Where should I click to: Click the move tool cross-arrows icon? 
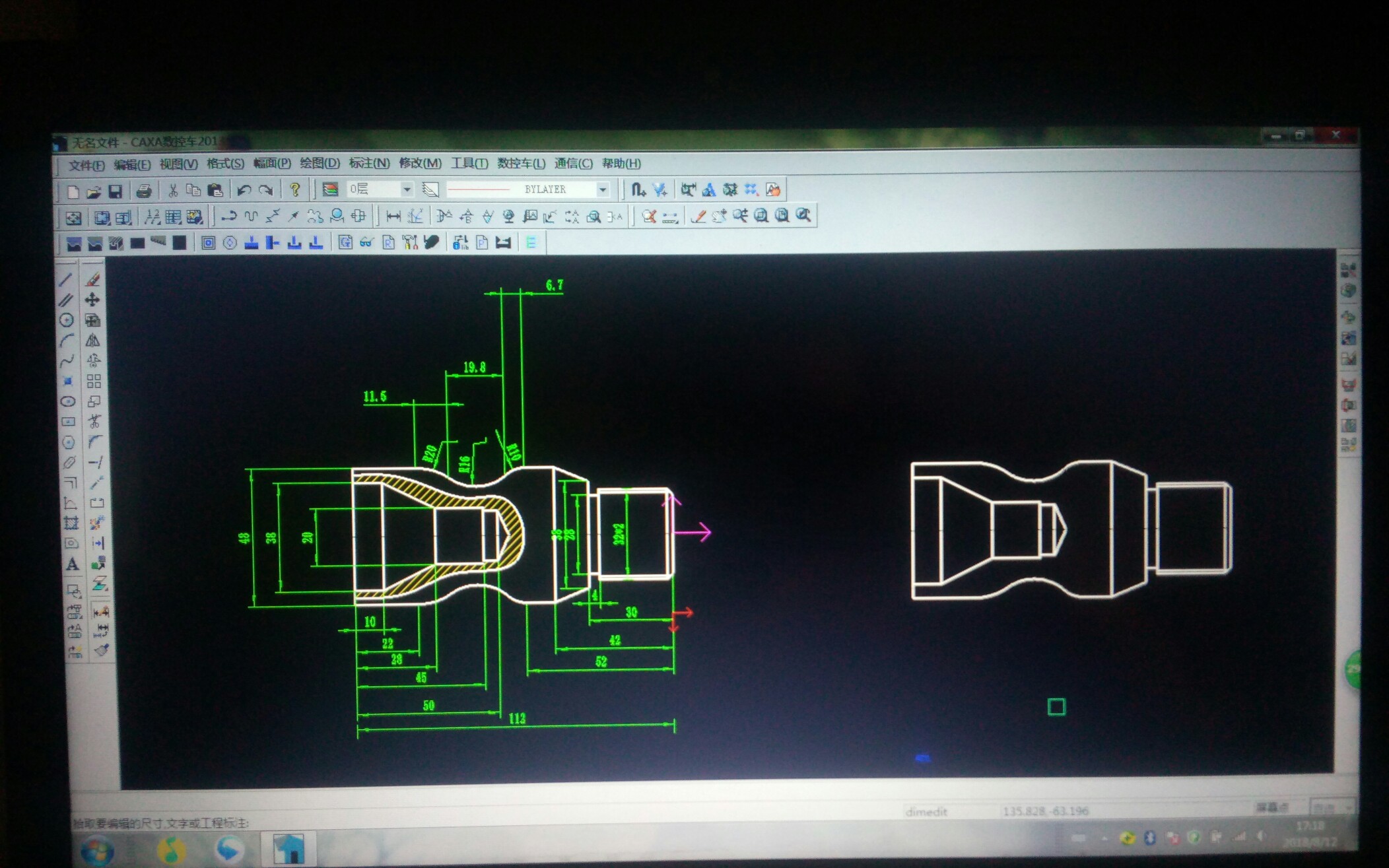coord(92,300)
